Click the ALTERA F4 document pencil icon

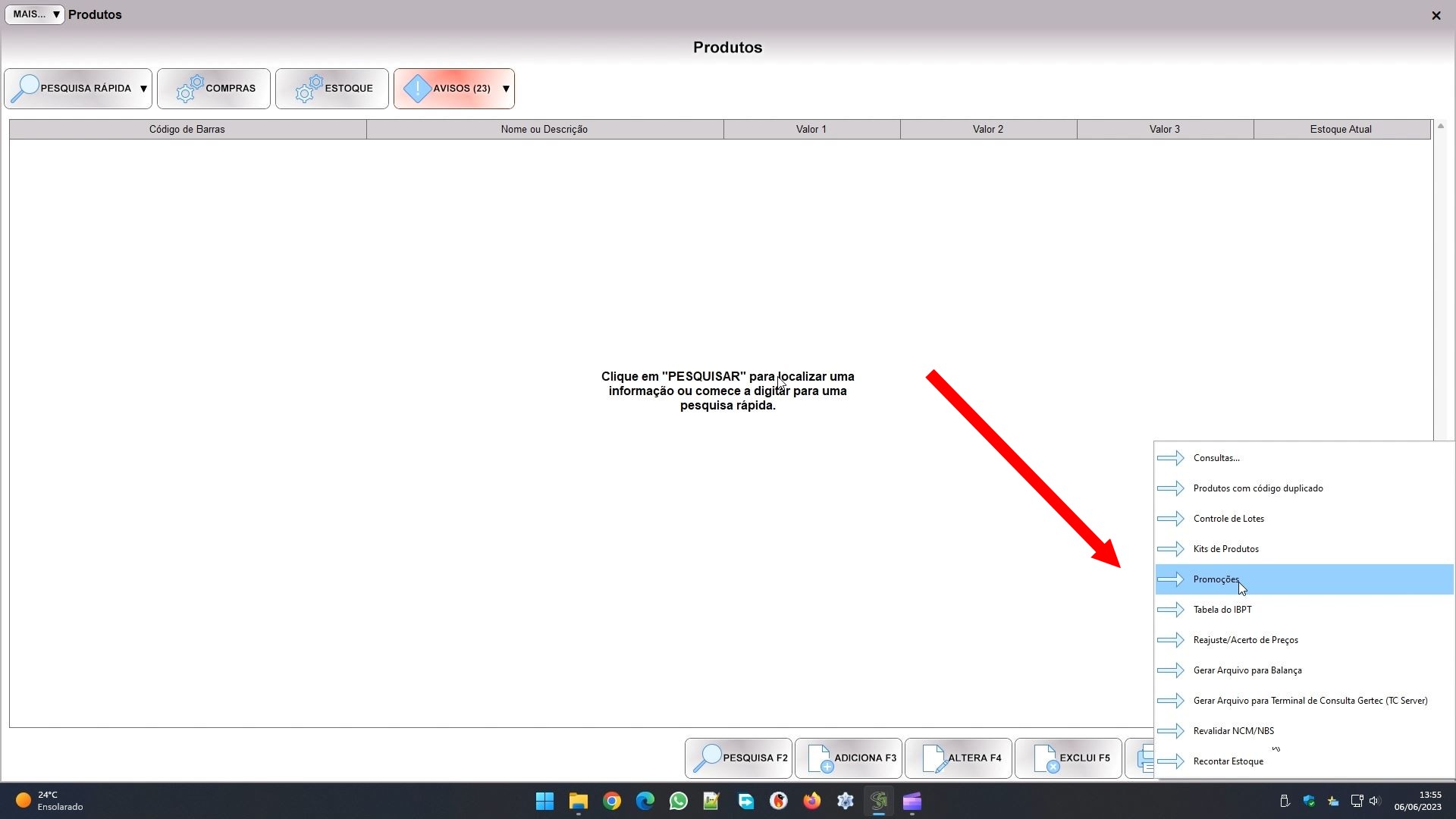[933, 758]
